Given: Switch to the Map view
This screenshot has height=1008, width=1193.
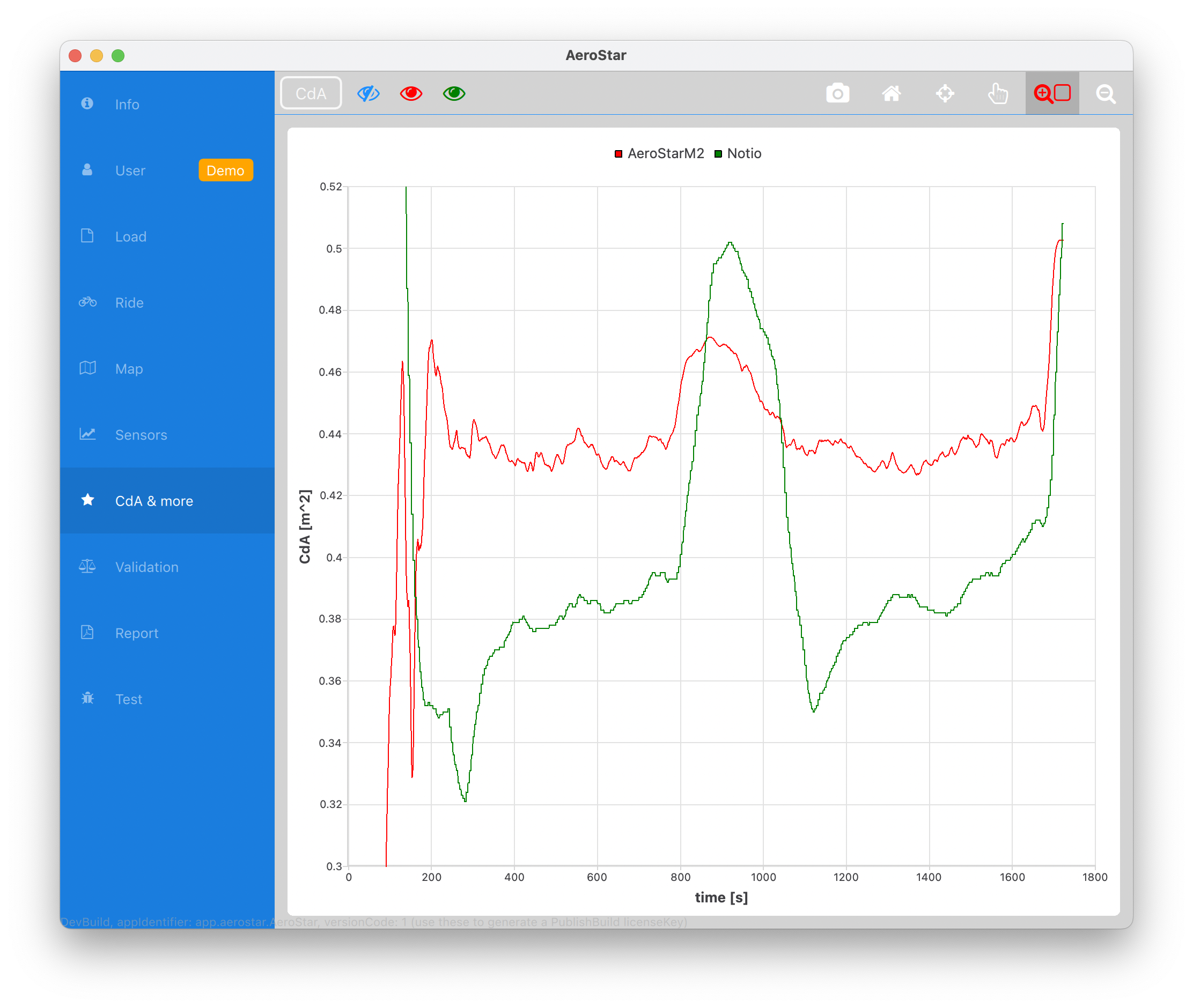Looking at the screenshot, I should tap(129, 368).
